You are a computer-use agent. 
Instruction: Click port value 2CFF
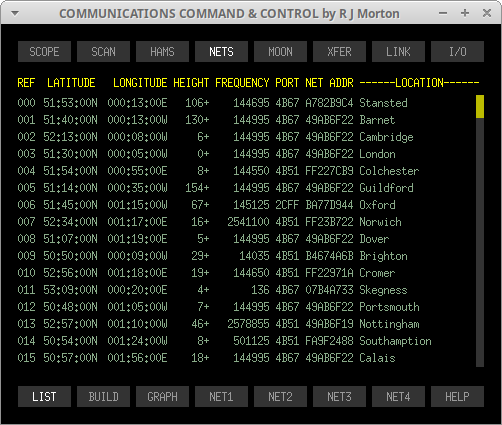[x=287, y=205]
